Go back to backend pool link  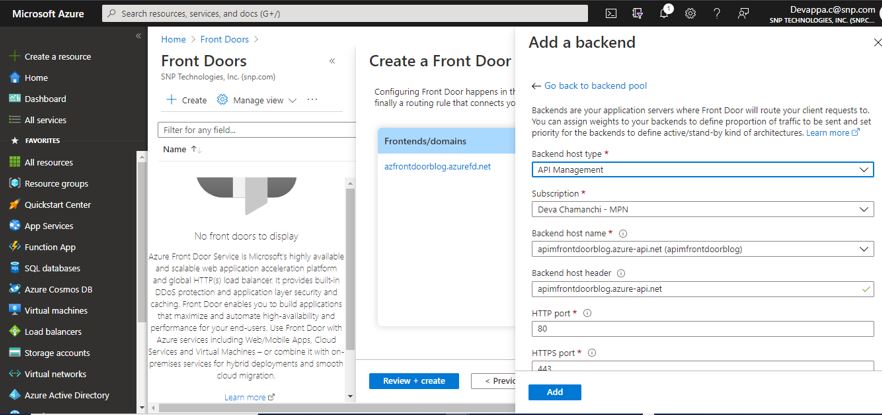594,87
